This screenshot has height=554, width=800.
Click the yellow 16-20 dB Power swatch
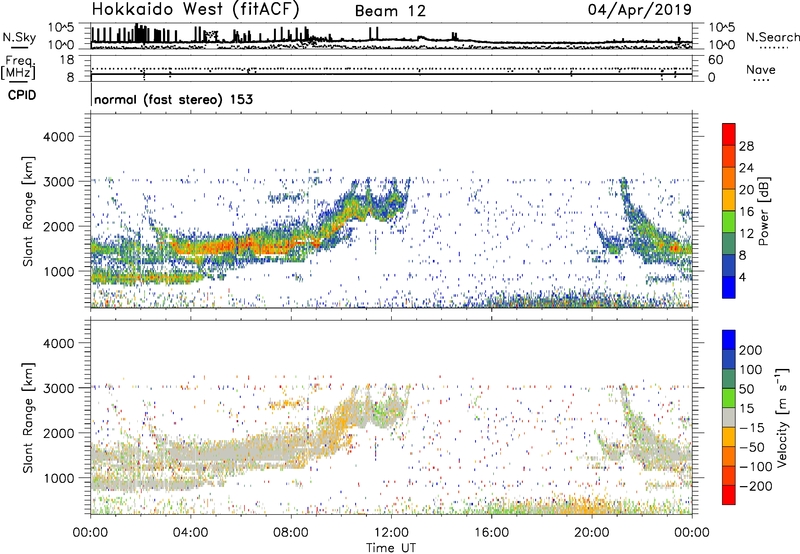(729, 199)
